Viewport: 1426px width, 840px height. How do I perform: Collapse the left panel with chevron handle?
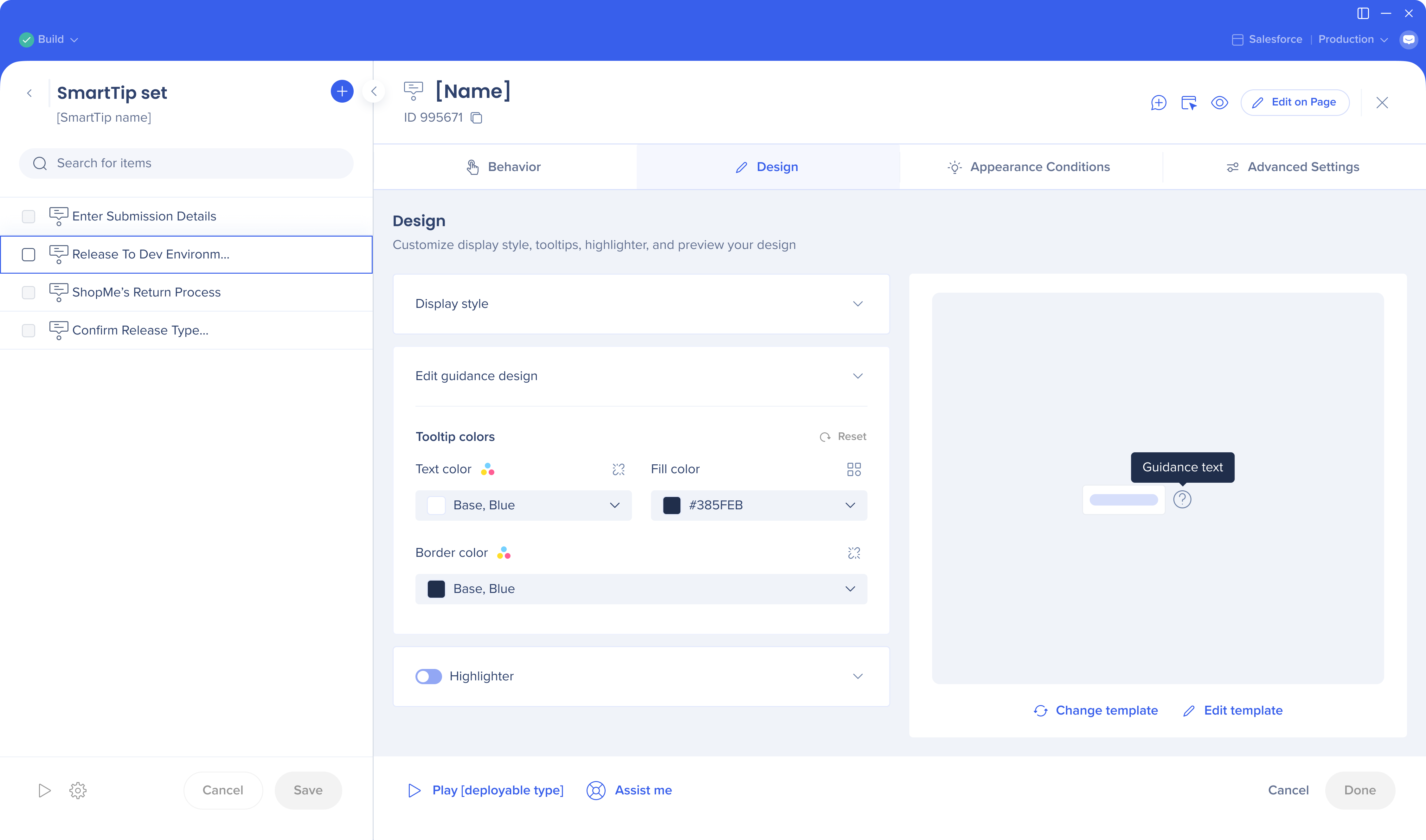pos(374,92)
